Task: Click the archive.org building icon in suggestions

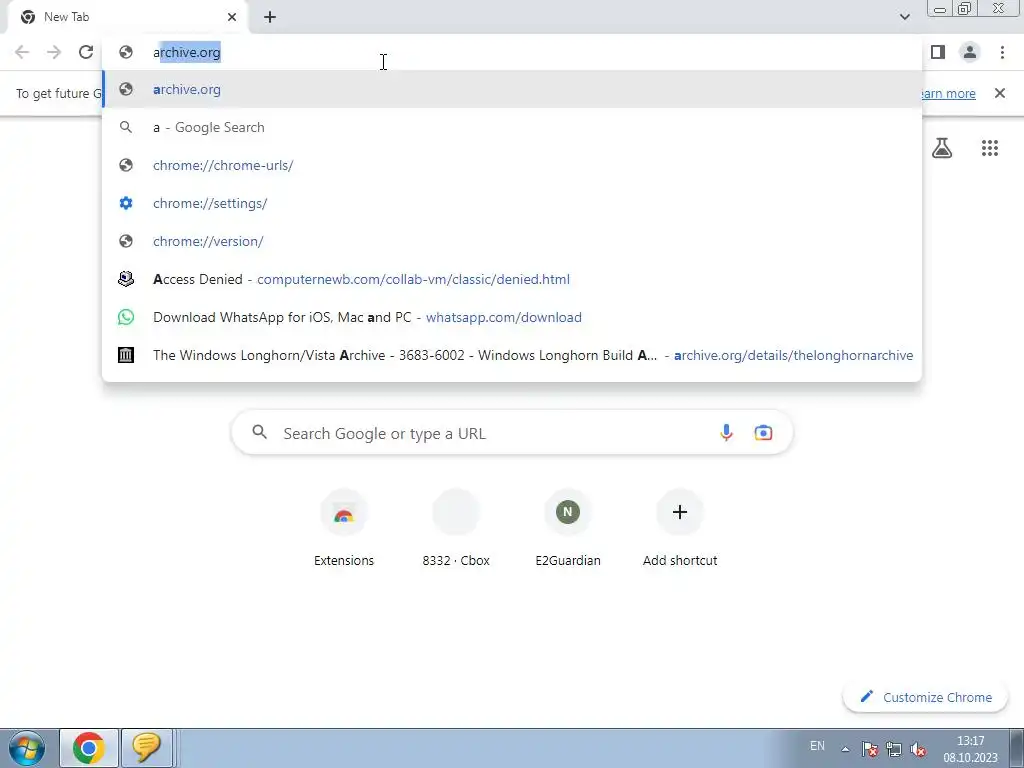Action: pos(126,355)
